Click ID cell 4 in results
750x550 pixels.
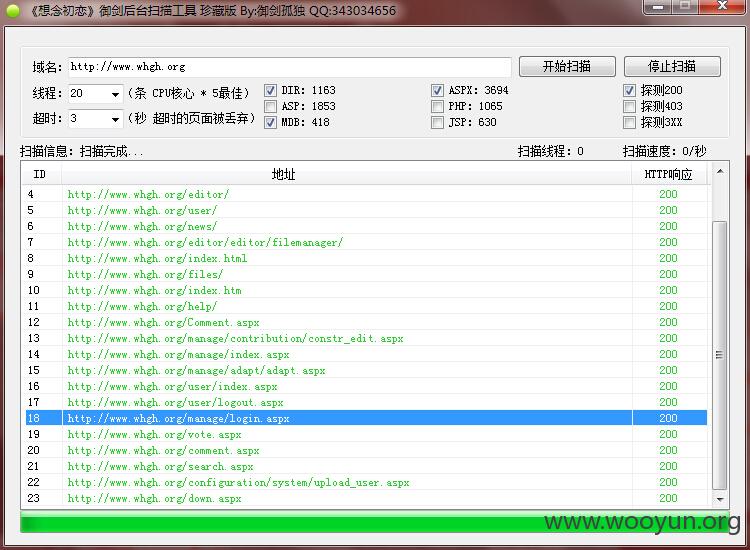point(31,194)
